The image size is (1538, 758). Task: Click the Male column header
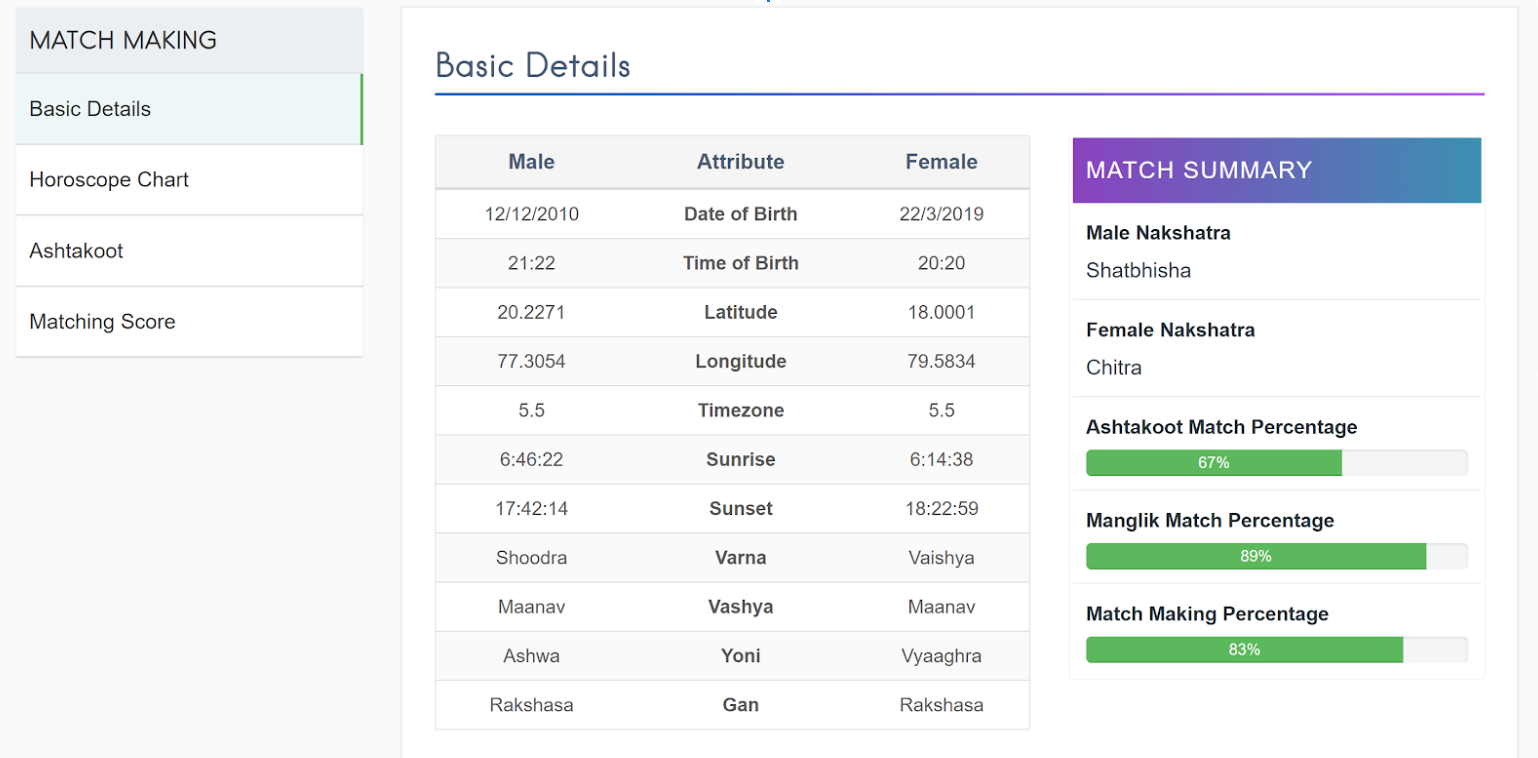point(531,162)
